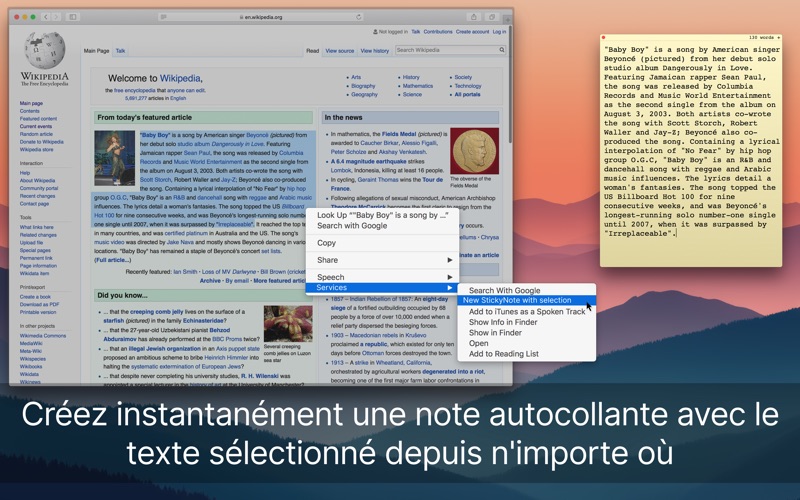This screenshot has width=800, height=500.
Task: Open the View source tab
Action: coord(339,51)
